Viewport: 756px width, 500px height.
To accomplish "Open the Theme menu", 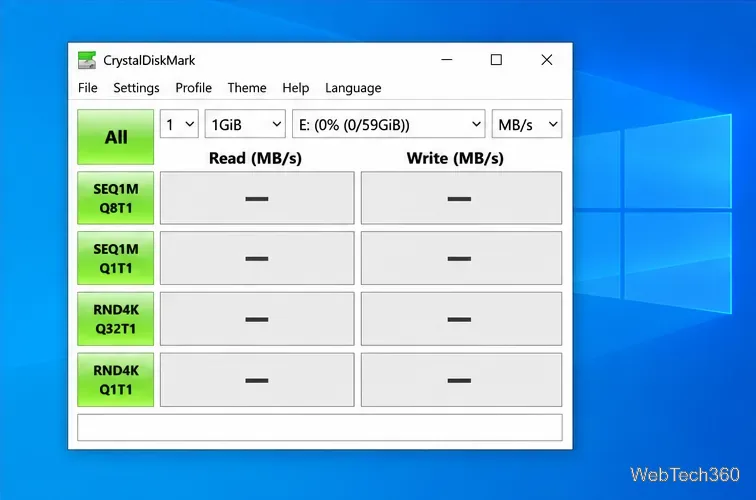I will (247, 88).
